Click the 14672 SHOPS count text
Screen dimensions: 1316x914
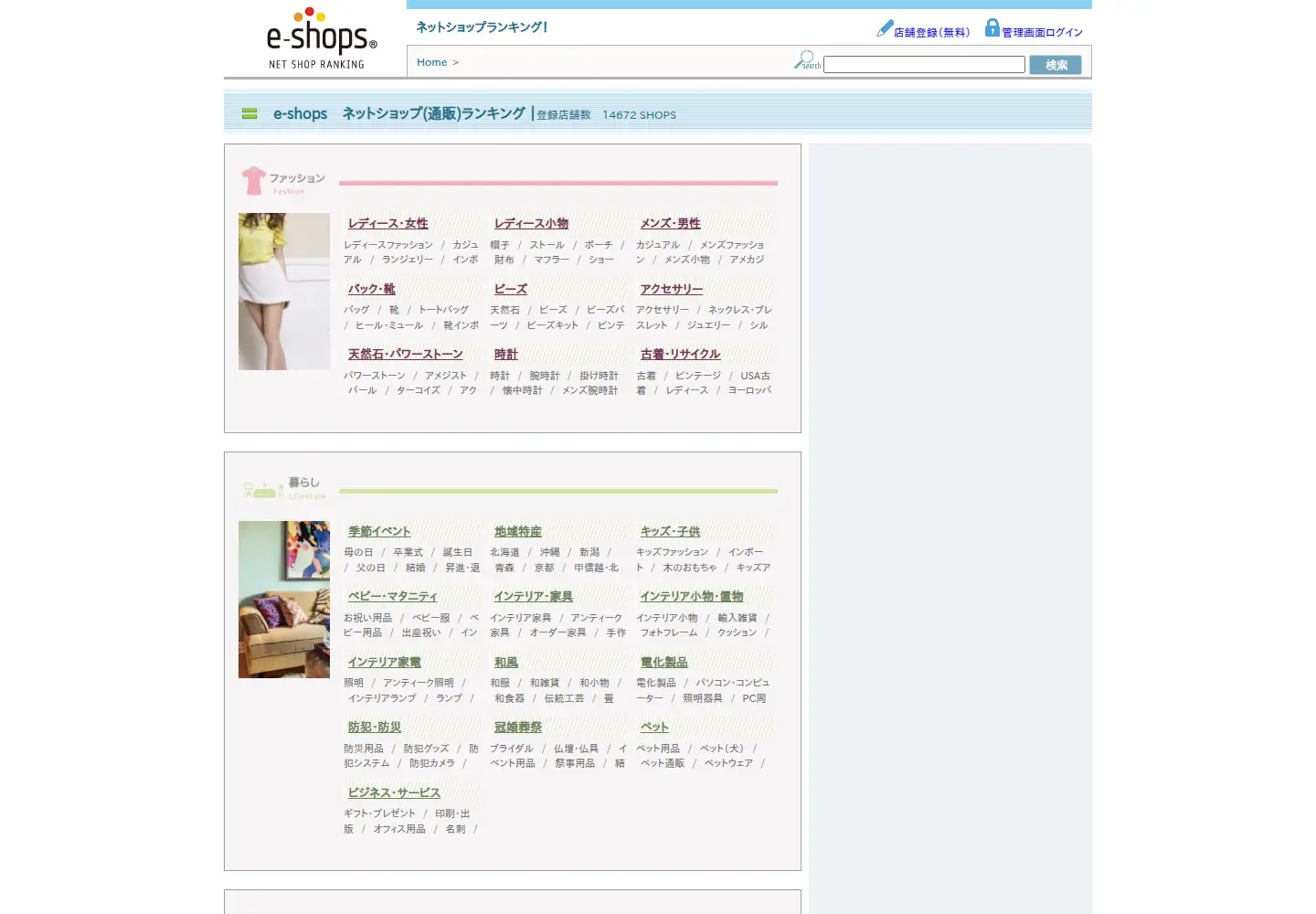[x=640, y=115]
